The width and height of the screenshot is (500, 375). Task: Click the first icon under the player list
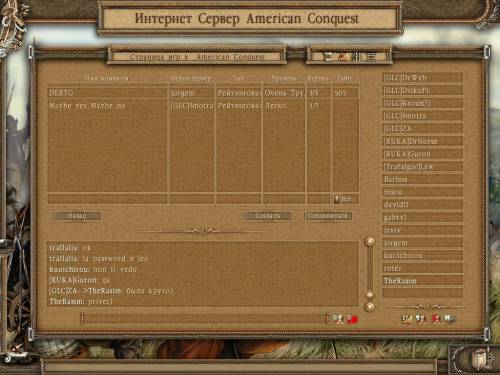tap(406, 319)
